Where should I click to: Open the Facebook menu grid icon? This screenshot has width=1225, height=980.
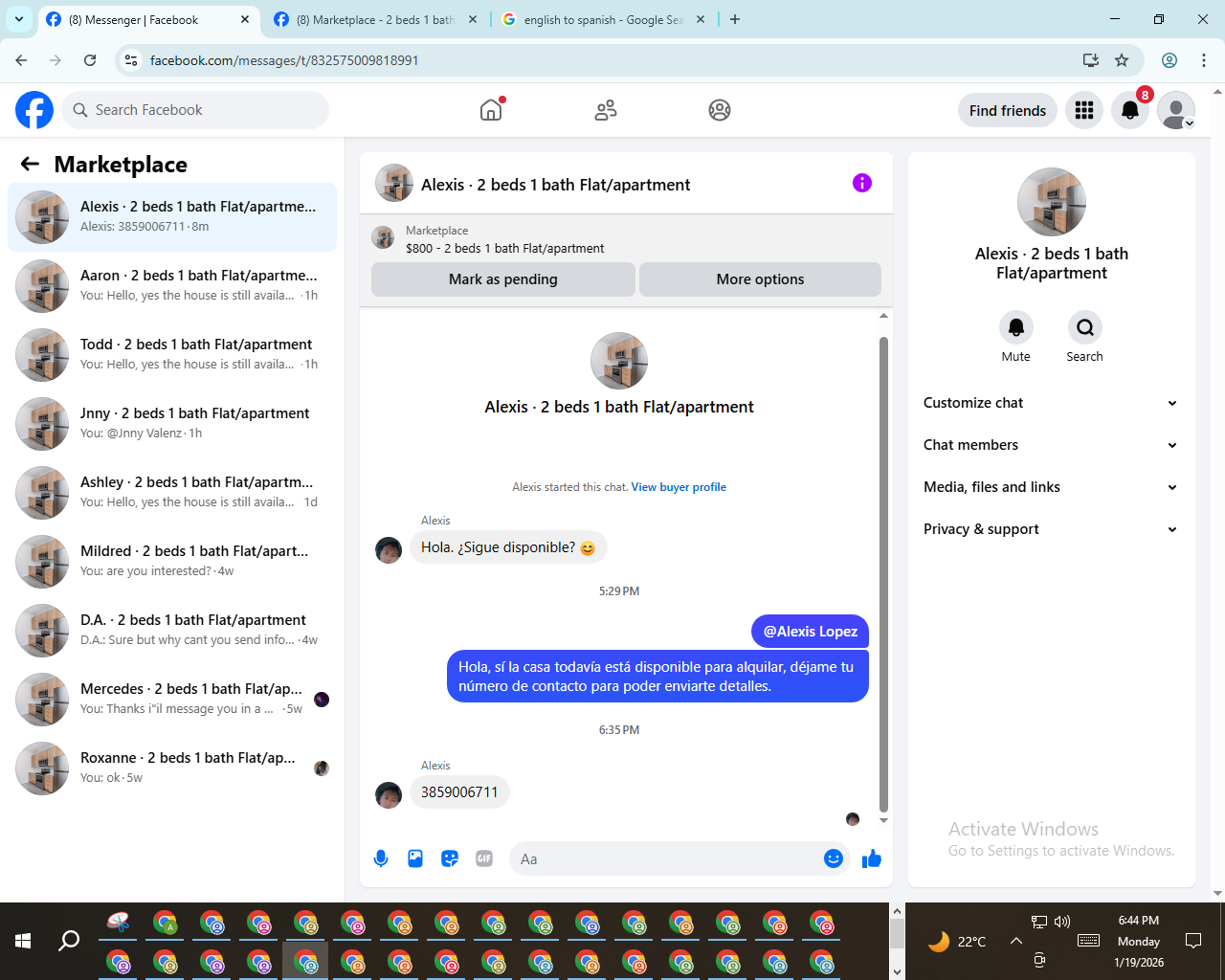click(1084, 110)
